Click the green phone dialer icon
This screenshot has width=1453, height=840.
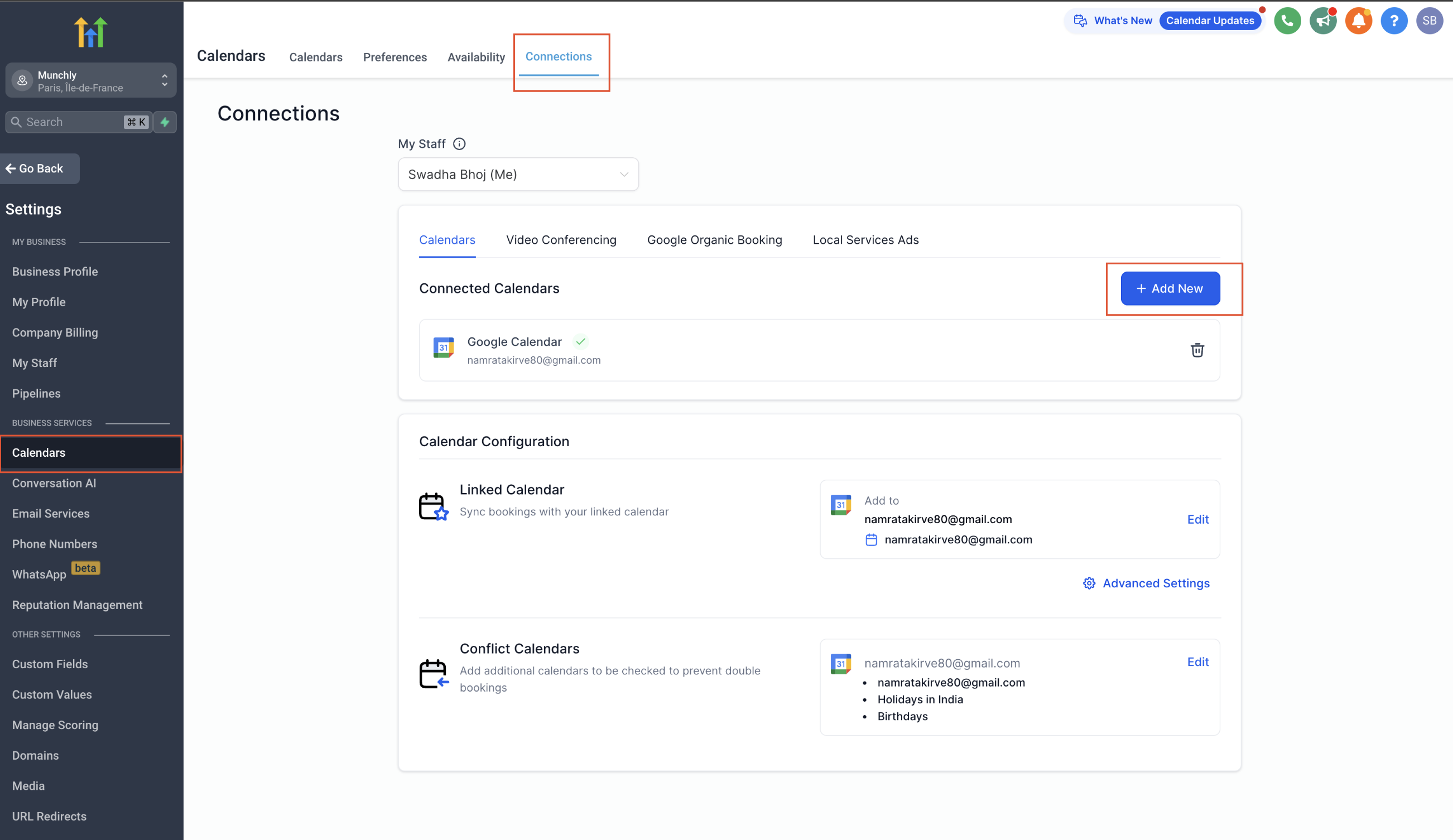coord(1287,21)
